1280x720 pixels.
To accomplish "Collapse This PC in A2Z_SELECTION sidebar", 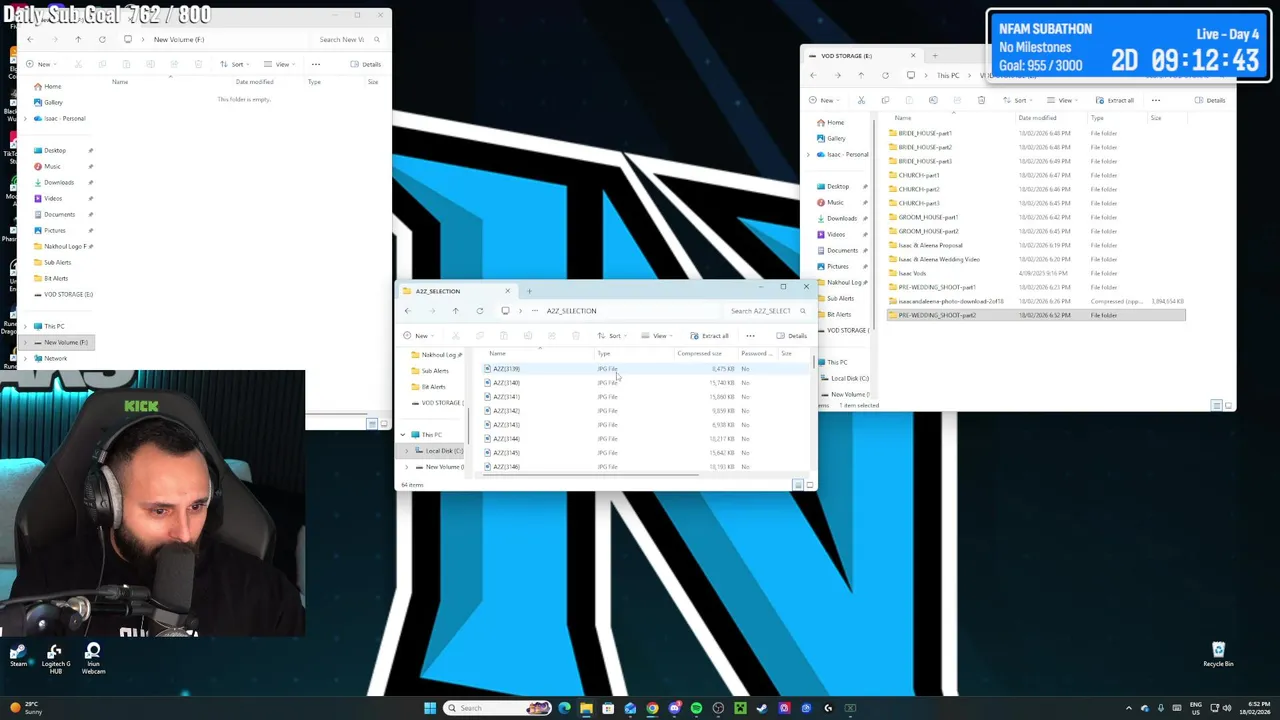I will click(403, 435).
